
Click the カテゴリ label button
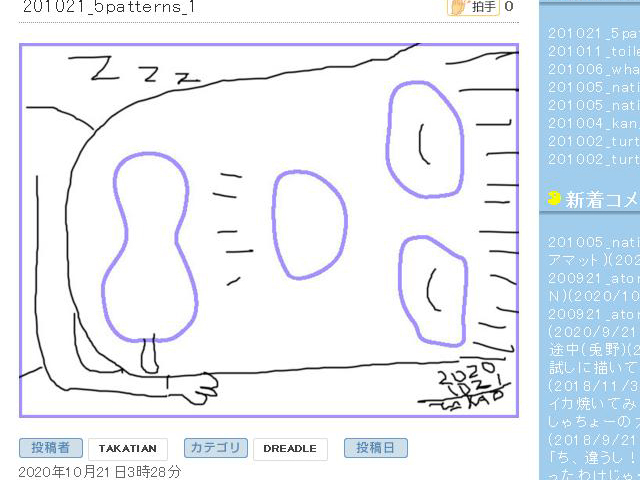215,449
